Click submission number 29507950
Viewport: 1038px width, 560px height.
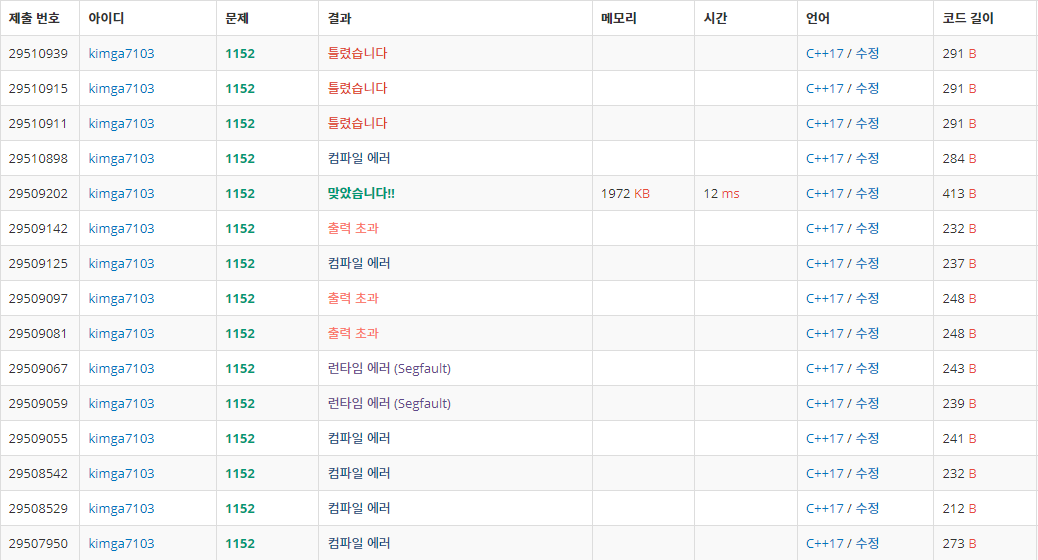(x=38, y=544)
